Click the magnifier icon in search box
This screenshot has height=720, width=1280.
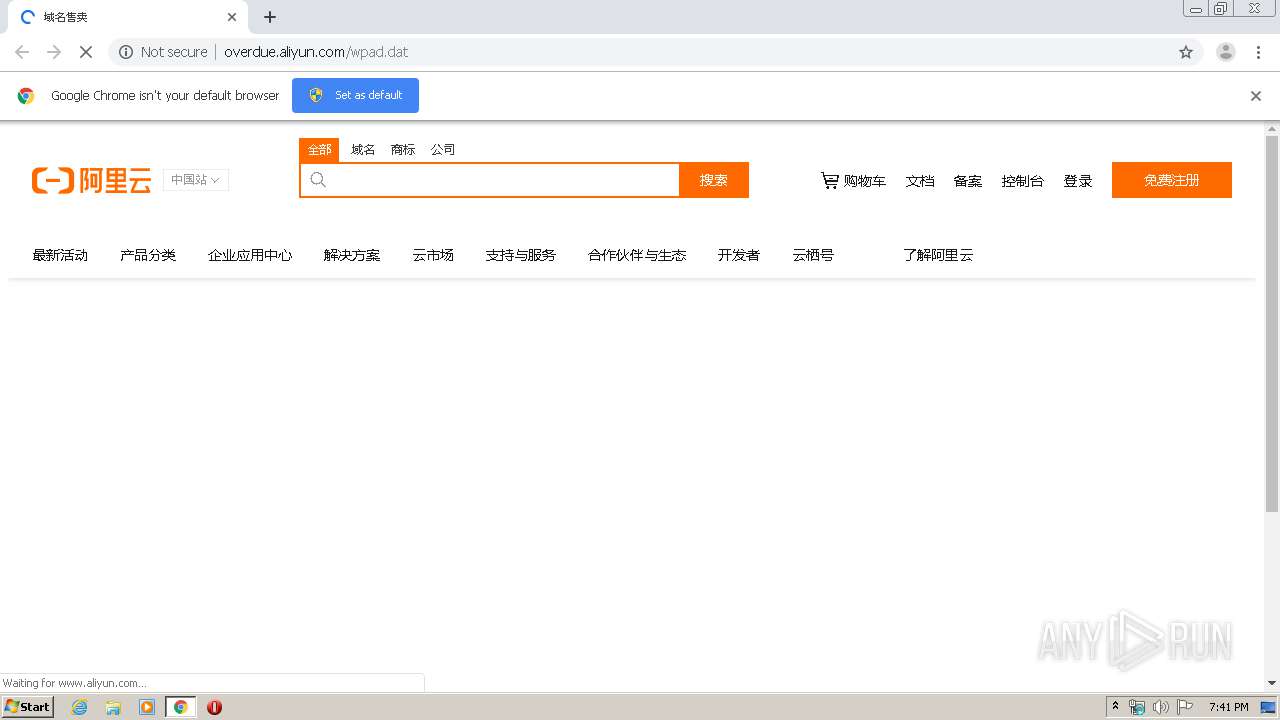(x=318, y=180)
